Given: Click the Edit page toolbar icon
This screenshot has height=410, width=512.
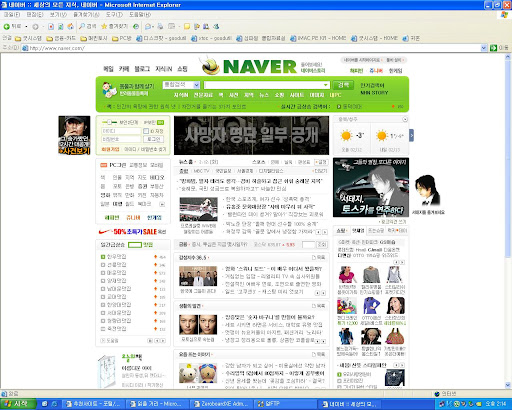Looking at the screenshot, I should [x=172, y=26].
